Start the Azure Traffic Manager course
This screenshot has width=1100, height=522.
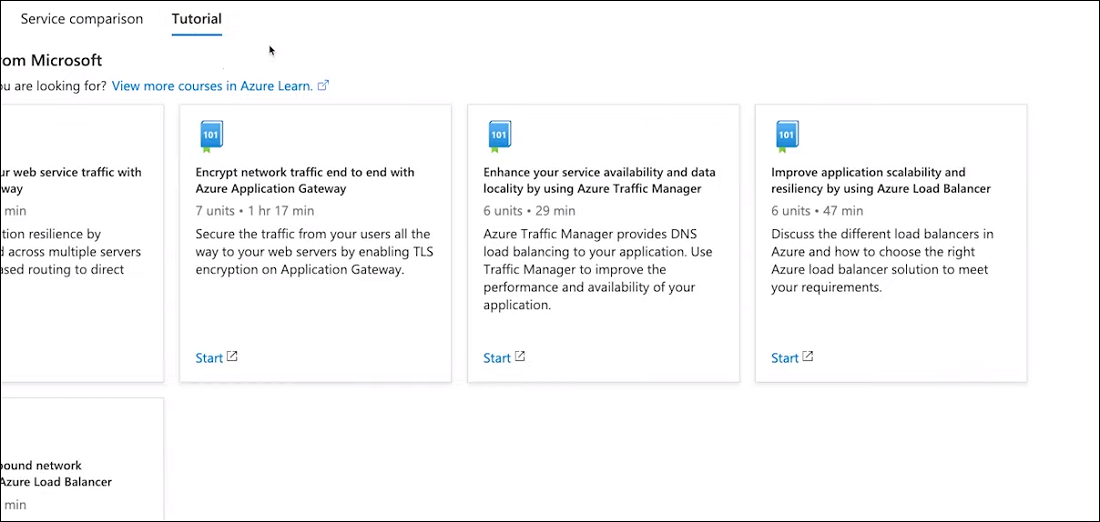497,358
